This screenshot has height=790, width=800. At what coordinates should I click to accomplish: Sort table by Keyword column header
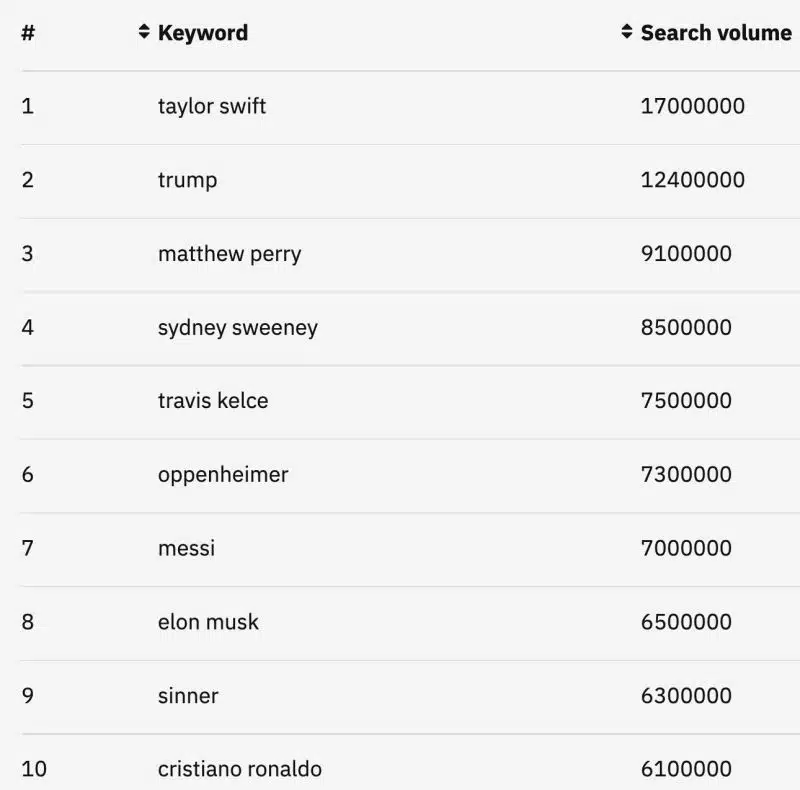(203, 32)
